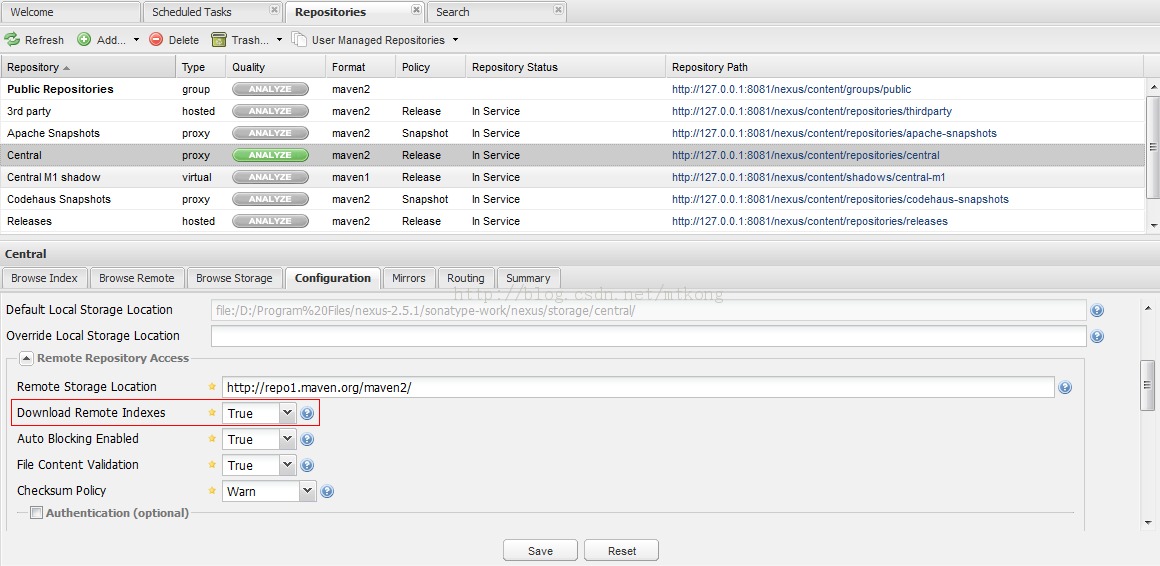
Task: Click green ANALYZE button for Central
Action: click(x=270, y=155)
